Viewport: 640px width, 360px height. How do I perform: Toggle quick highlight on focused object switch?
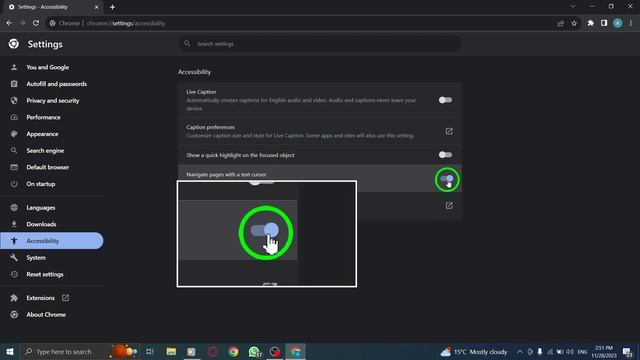445,155
